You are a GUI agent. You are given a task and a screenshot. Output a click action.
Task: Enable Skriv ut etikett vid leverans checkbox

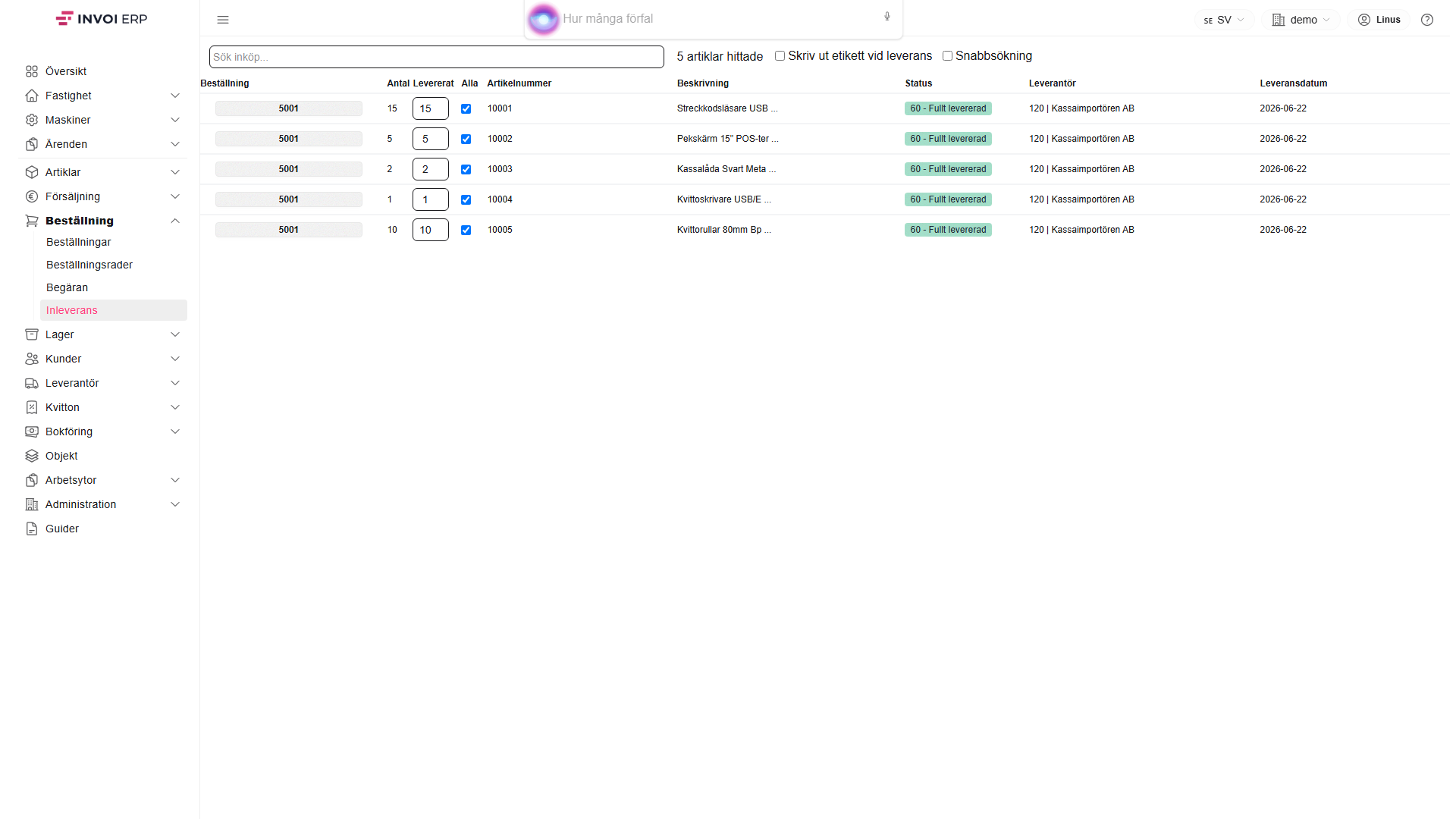(780, 56)
